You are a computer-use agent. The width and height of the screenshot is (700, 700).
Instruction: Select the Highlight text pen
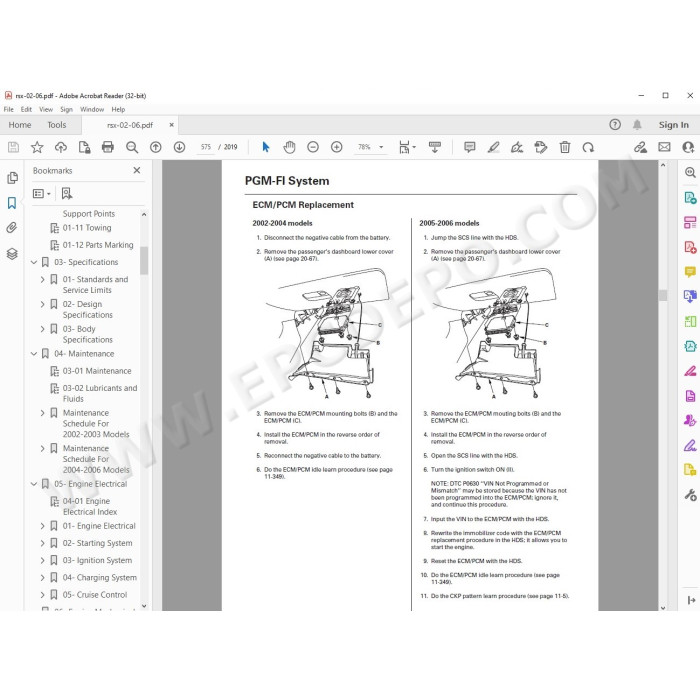493,147
